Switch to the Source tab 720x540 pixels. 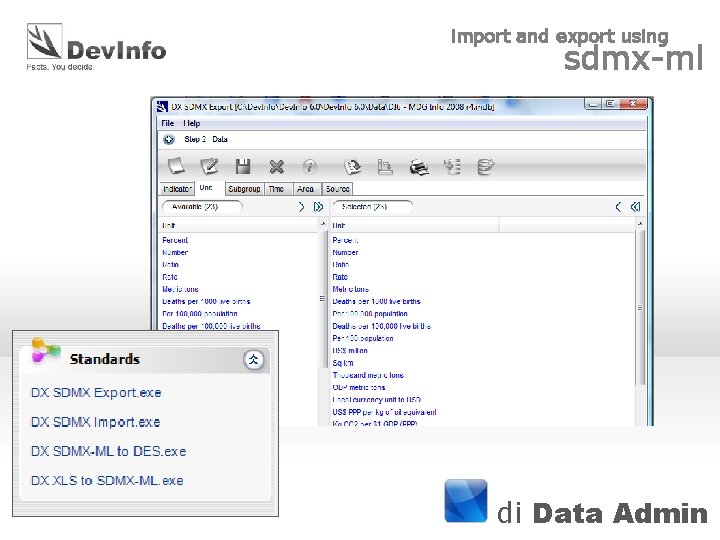pos(338,189)
